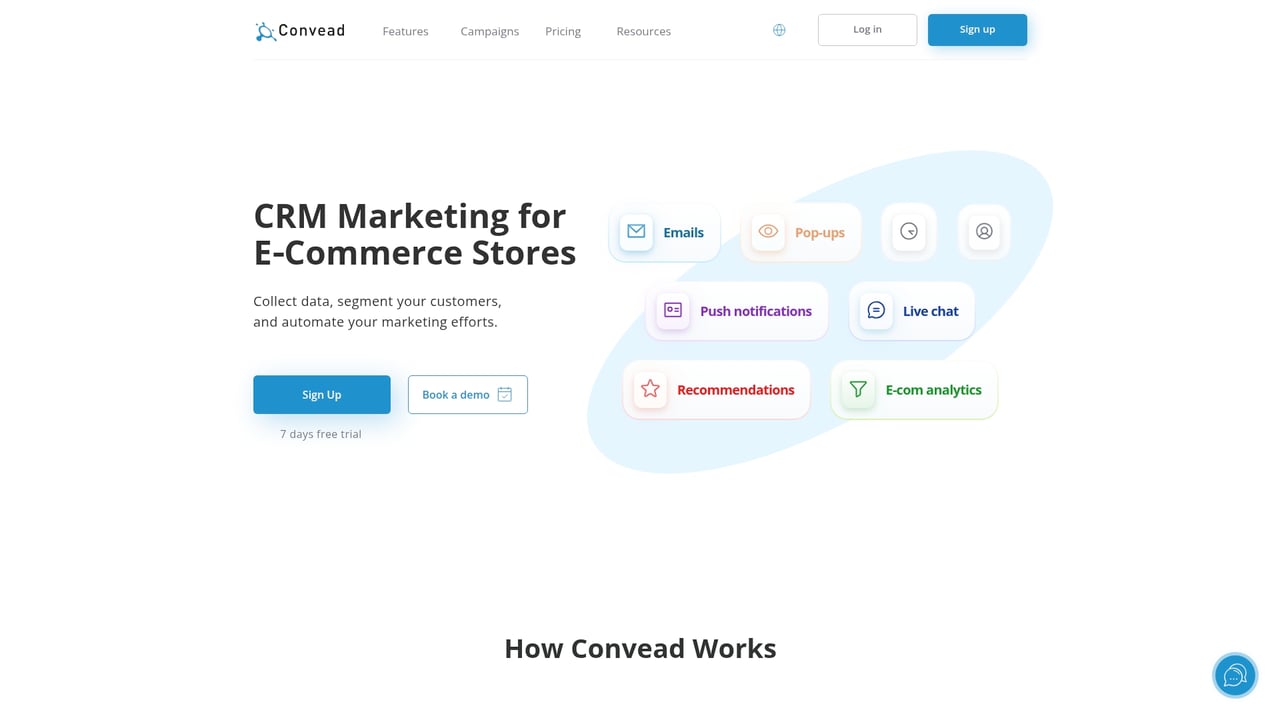Open the Resources menu
The image size is (1280, 720).
point(643,31)
